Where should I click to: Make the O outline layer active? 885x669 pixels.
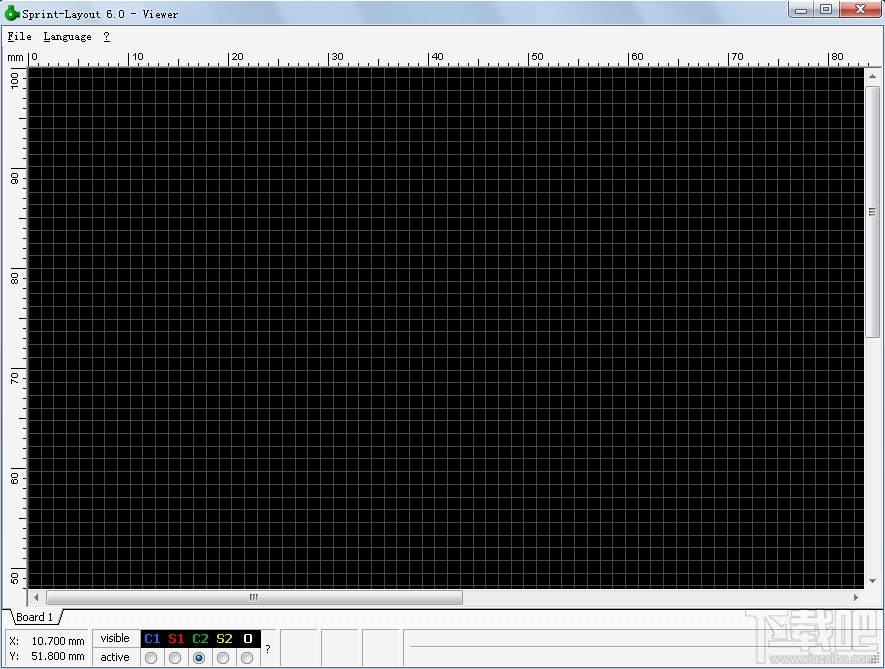point(247,657)
